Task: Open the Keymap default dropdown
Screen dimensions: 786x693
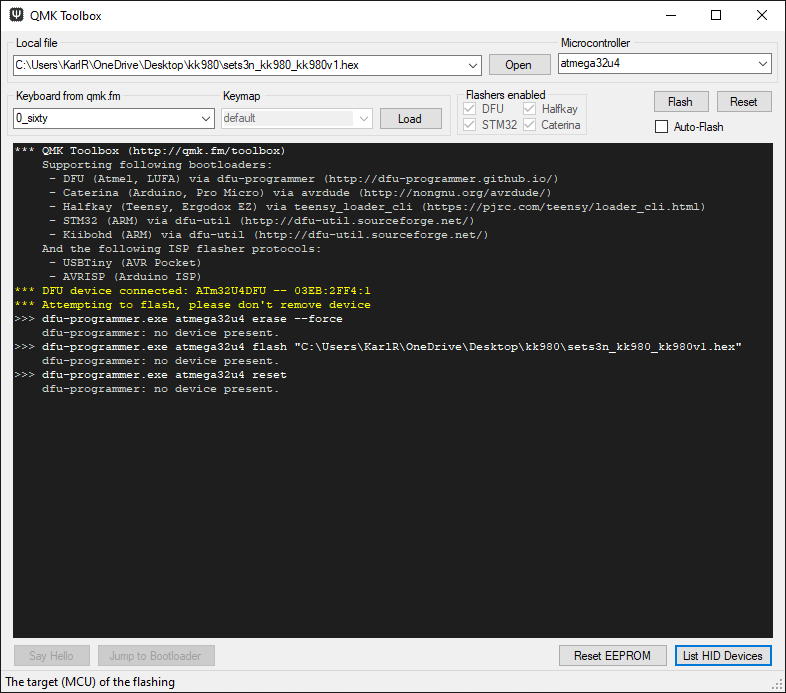Action: point(363,118)
